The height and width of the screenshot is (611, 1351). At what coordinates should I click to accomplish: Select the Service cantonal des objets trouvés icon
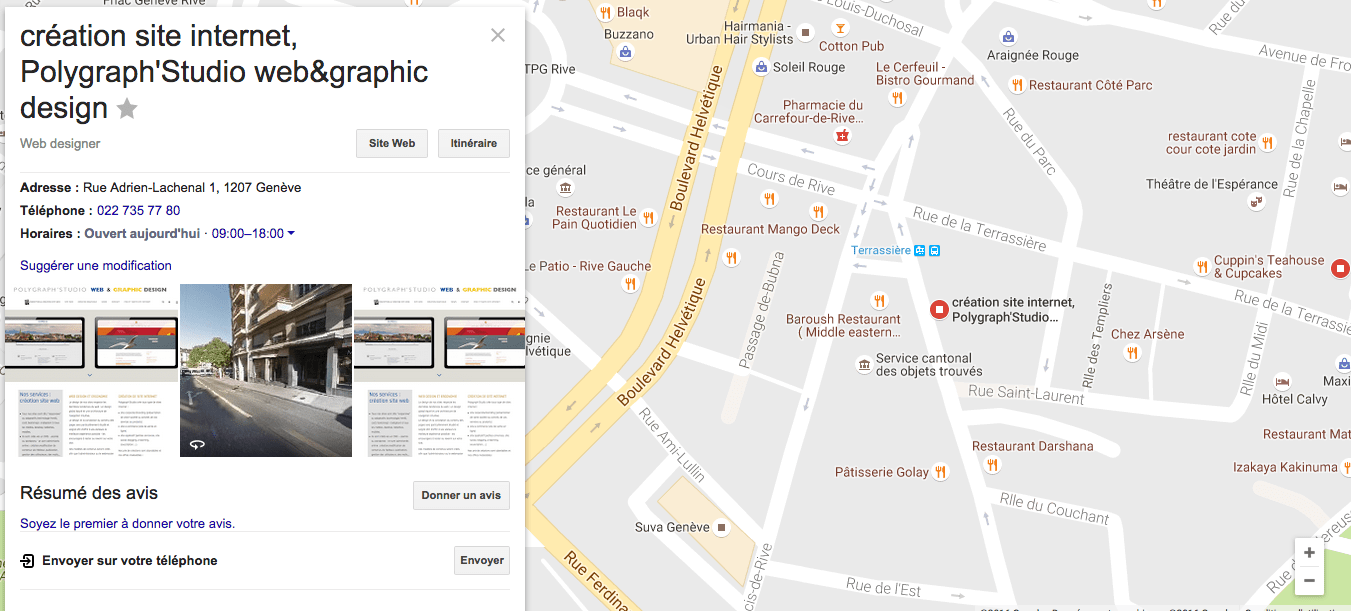(x=864, y=365)
